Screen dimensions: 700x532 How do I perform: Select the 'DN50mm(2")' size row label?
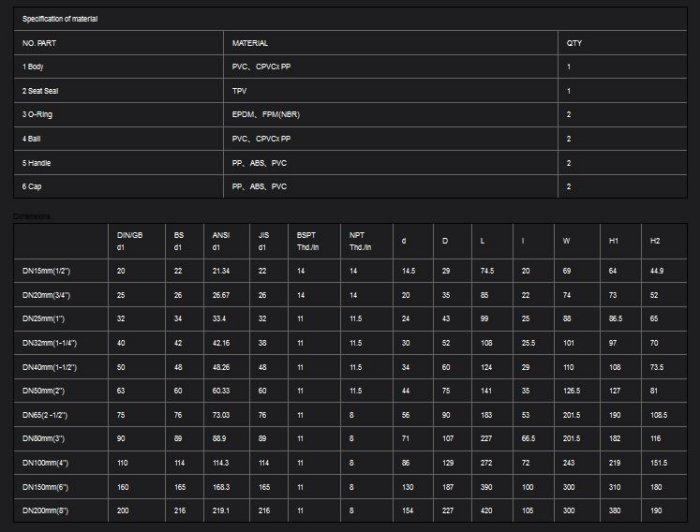[x=44, y=391]
